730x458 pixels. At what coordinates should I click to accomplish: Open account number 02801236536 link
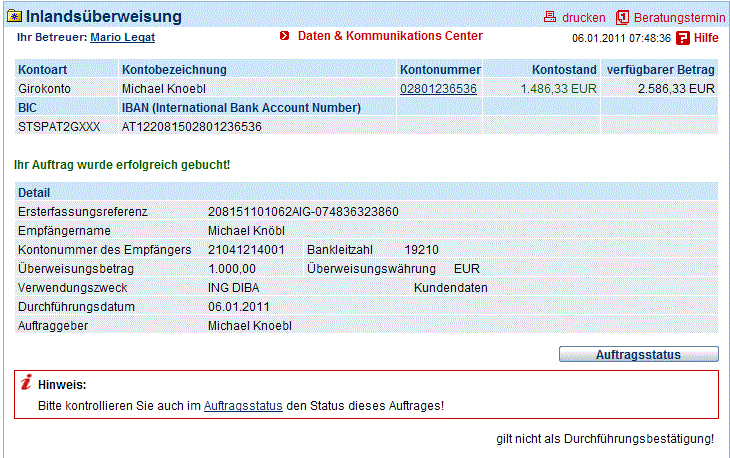pos(438,89)
